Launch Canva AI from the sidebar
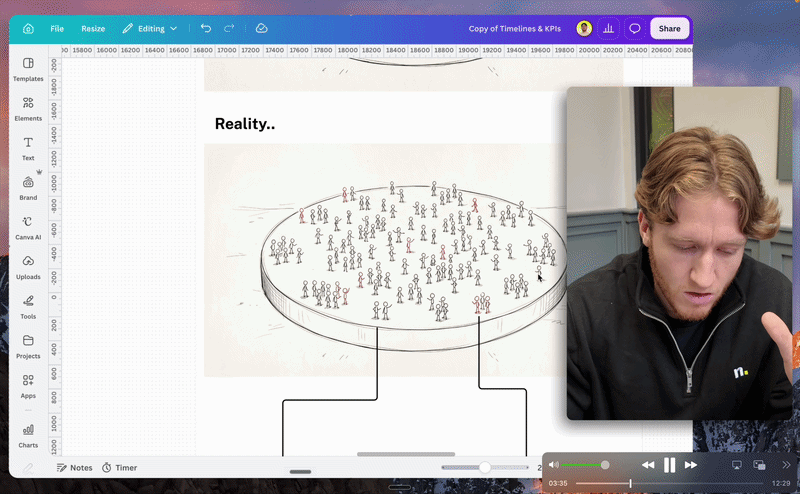Viewport: 800px width, 494px height. 28,228
